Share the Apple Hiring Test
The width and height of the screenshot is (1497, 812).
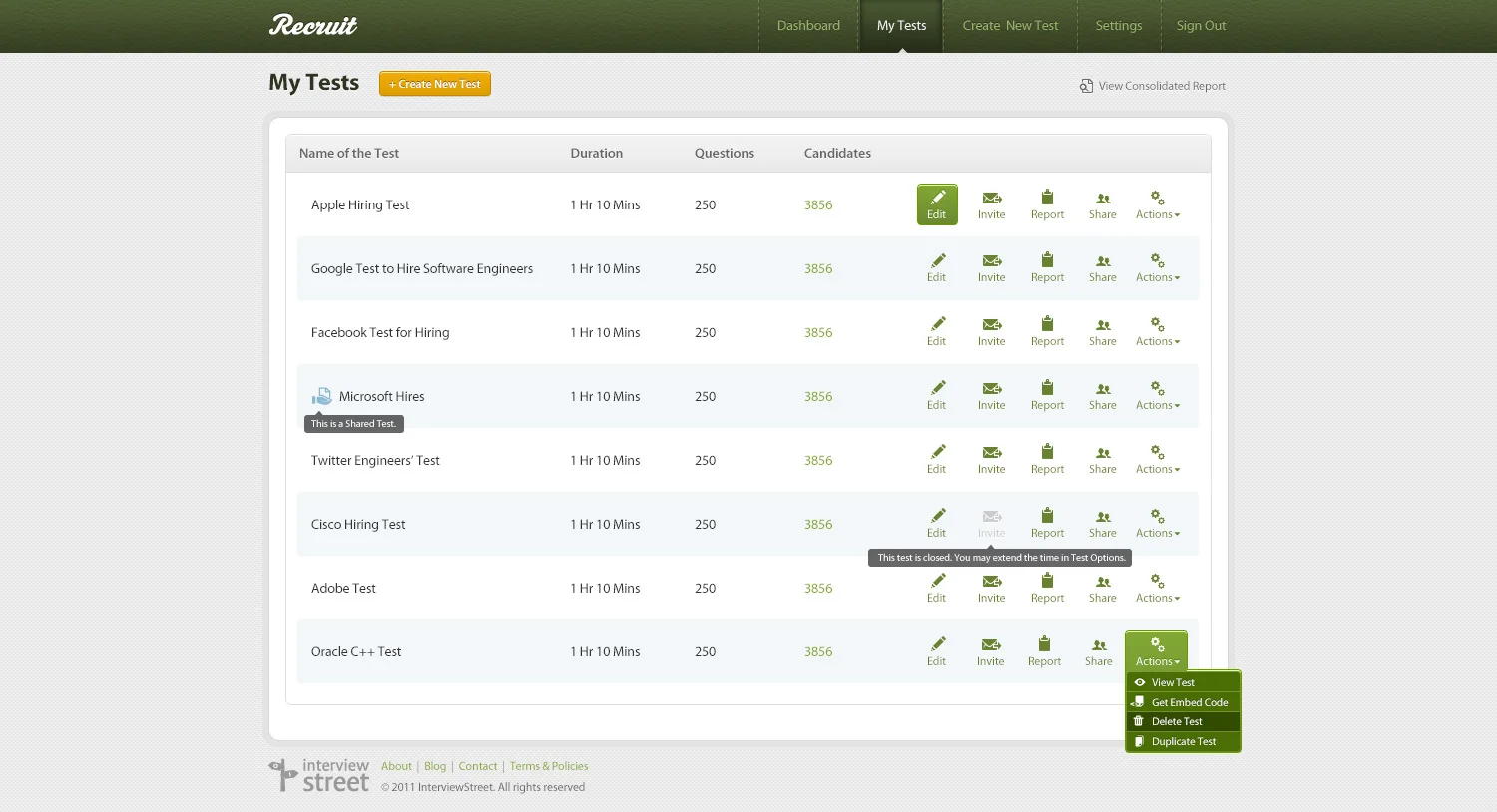(1102, 204)
